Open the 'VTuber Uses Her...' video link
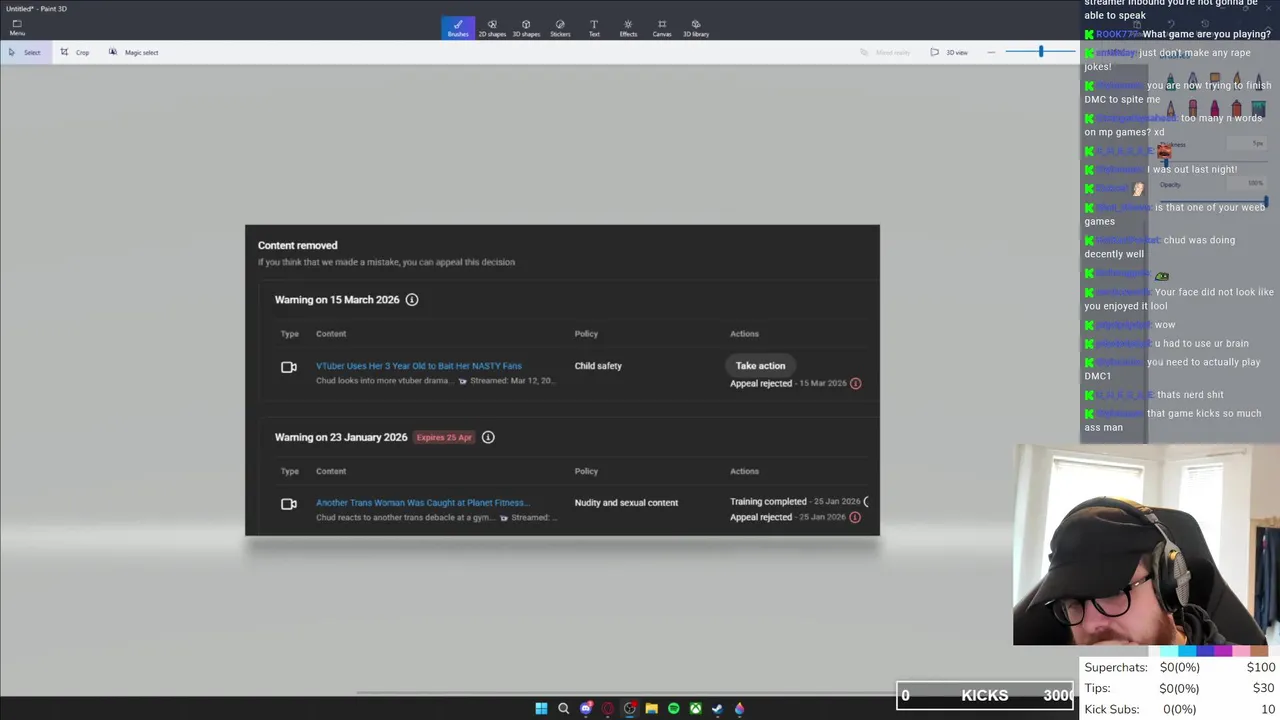1280x720 pixels. point(419,366)
